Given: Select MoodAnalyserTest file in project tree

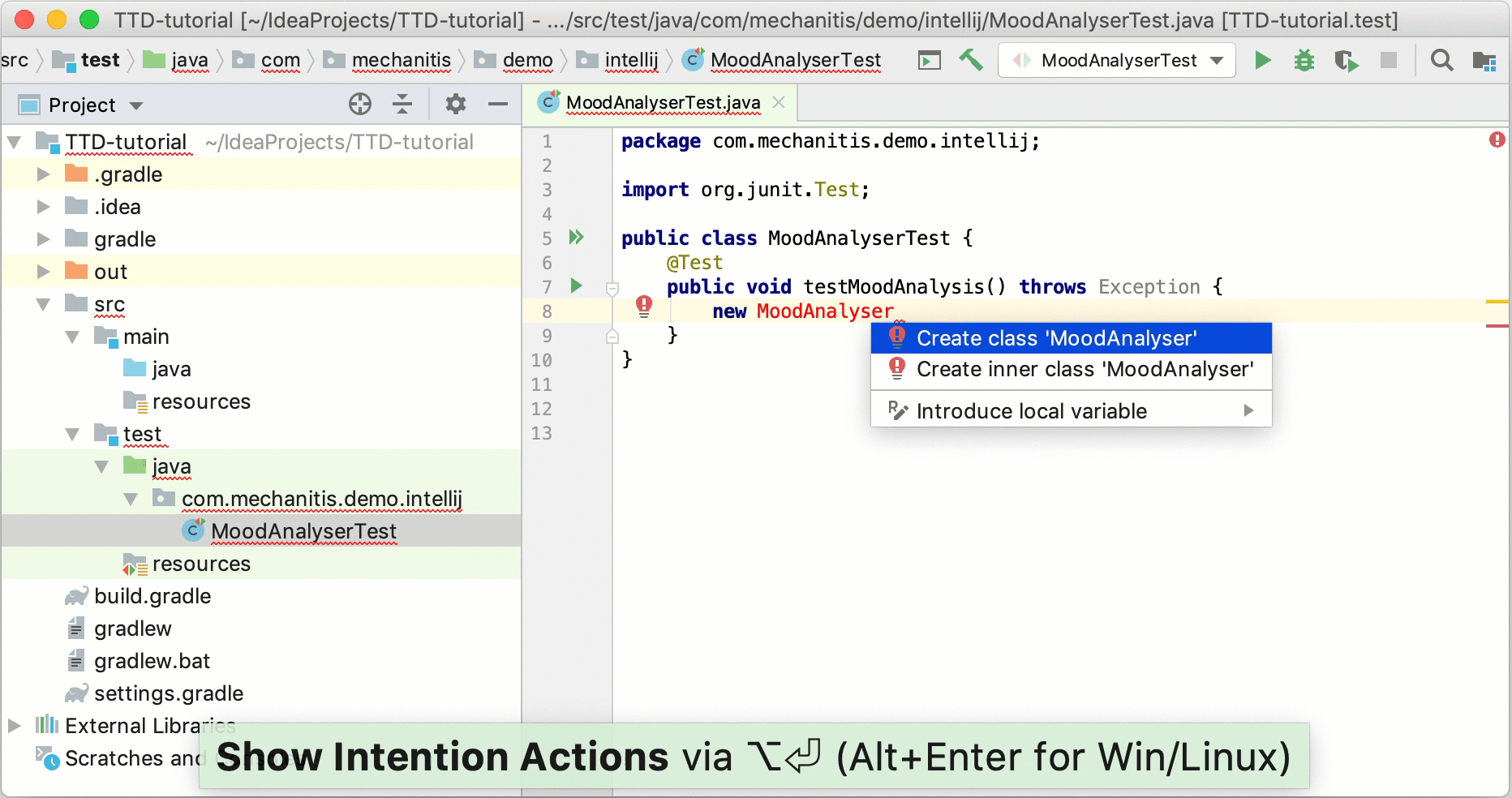Looking at the screenshot, I should pyautogui.click(x=303, y=531).
